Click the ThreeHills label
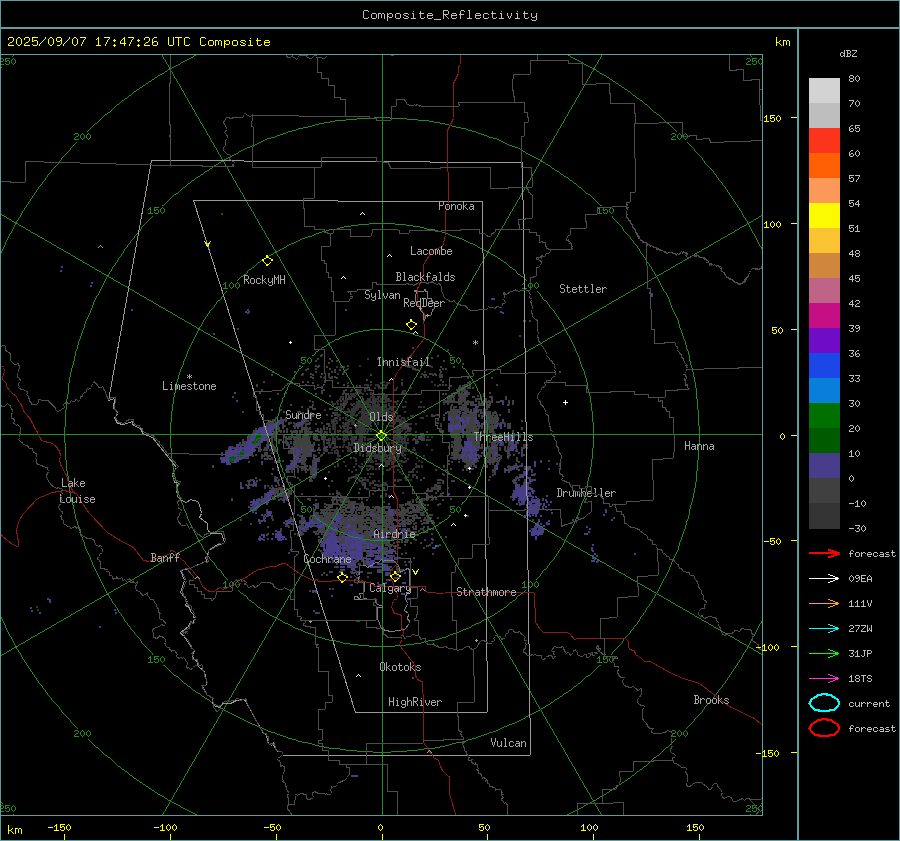The height and width of the screenshot is (841, 900). coord(503,437)
